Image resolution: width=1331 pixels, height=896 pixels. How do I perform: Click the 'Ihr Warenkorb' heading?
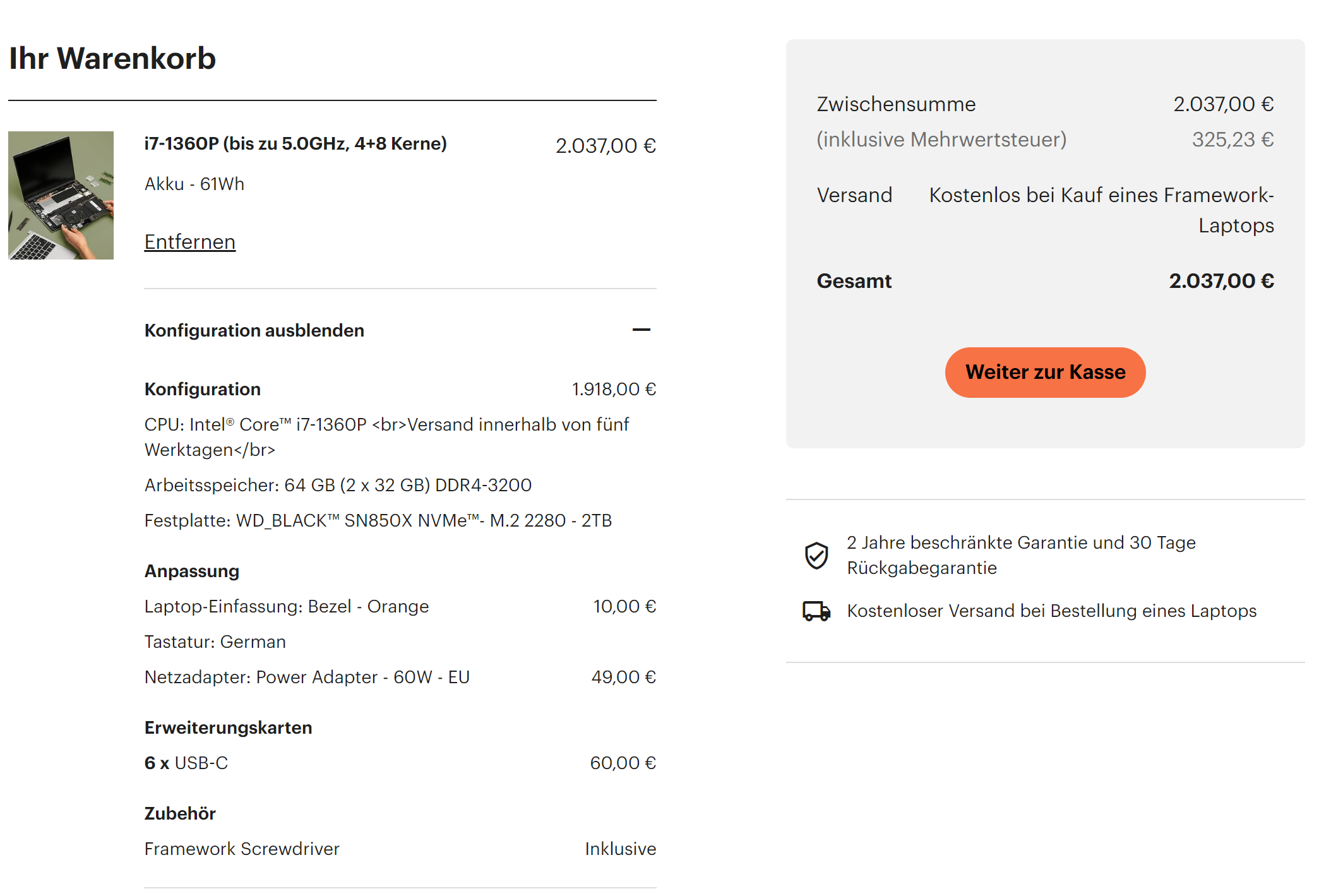112,58
